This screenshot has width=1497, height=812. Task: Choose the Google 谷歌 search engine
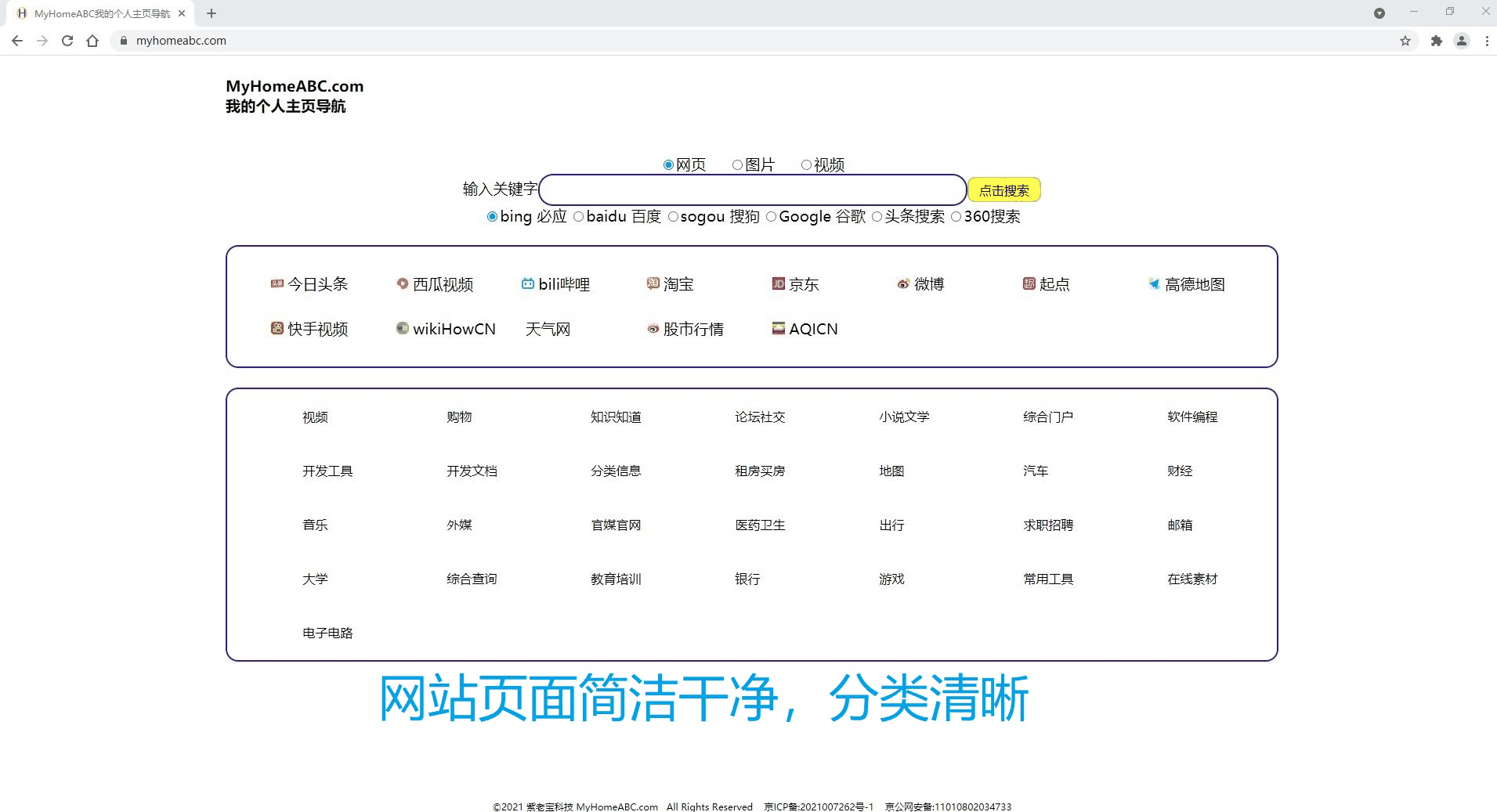(x=771, y=217)
